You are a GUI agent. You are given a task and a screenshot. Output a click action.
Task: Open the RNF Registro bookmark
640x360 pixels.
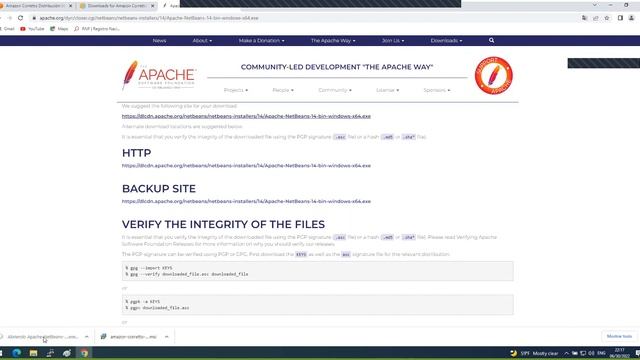[x=97, y=29]
